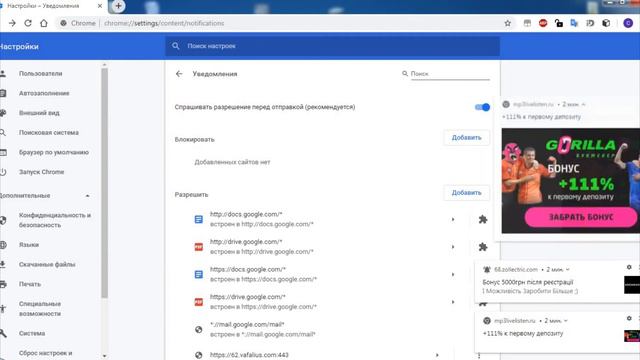Open Языки in settings sidebar
The width and height of the screenshot is (640, 360).
(29, 244)
